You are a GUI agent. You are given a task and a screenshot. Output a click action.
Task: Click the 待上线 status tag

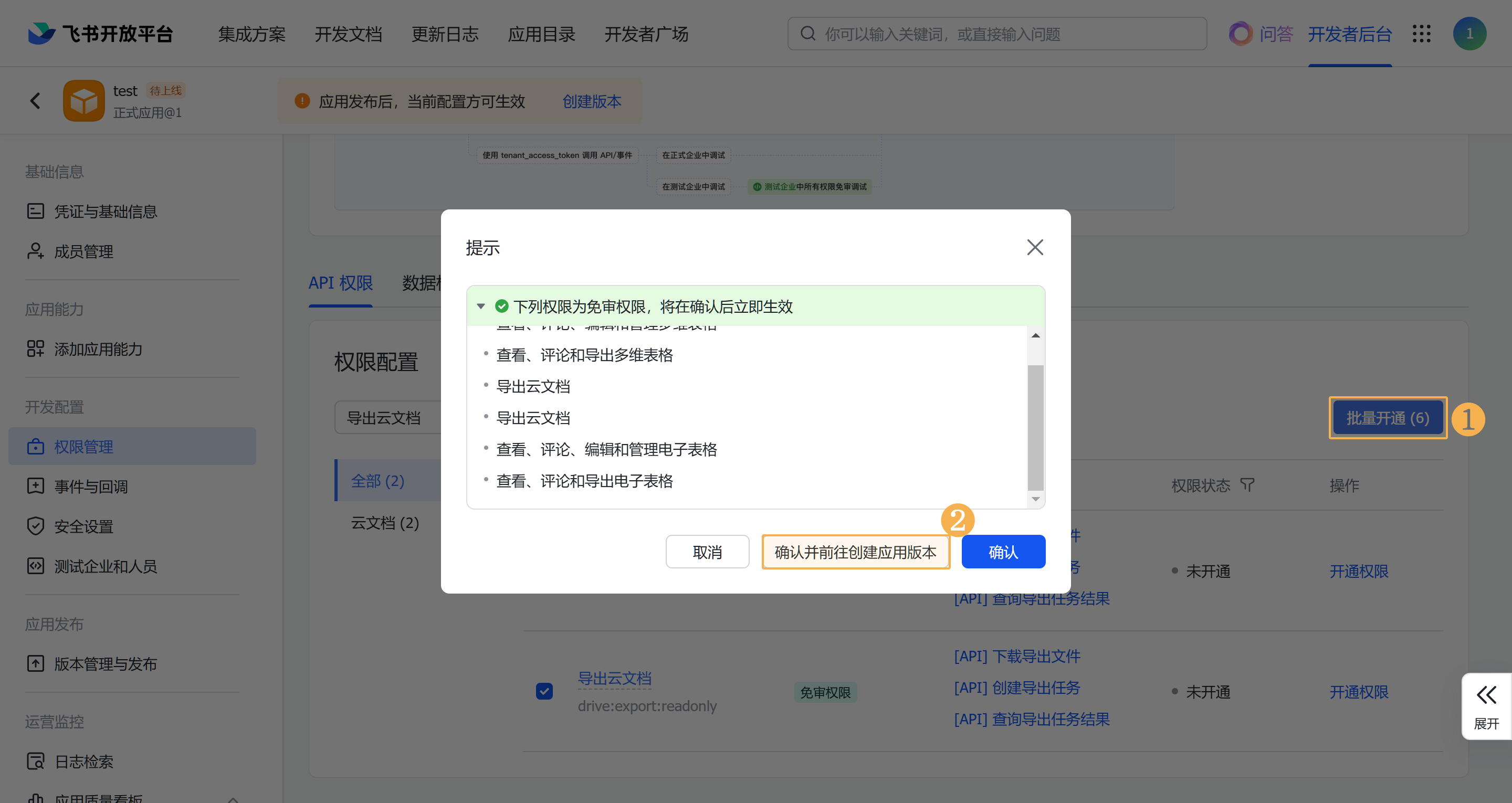point(165,90)
